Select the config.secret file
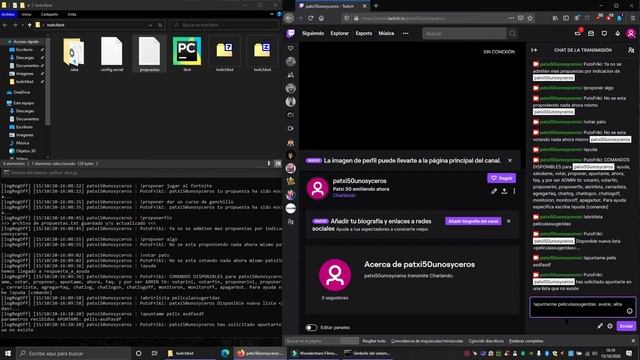640x360 pixels. (x=111, y=54)
